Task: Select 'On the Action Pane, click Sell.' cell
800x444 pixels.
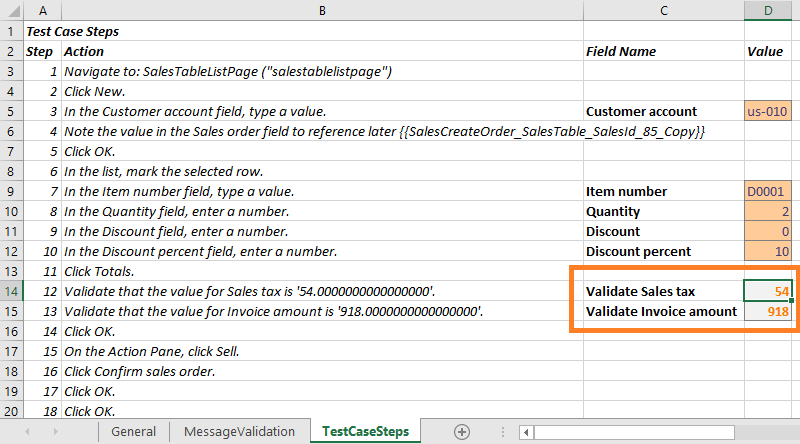Action: pos(322,351)
